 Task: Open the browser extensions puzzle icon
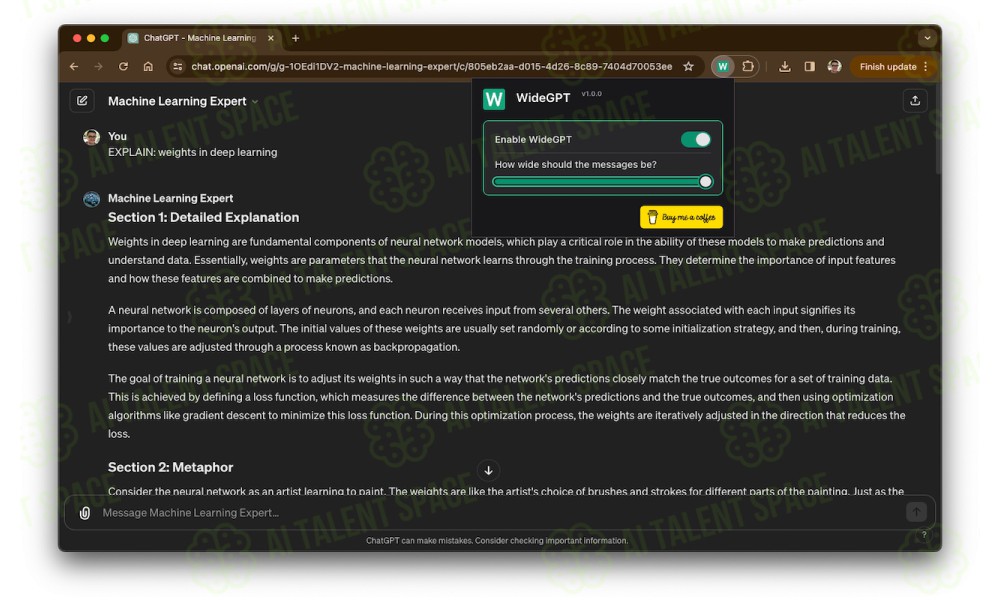tap(747, 66)
